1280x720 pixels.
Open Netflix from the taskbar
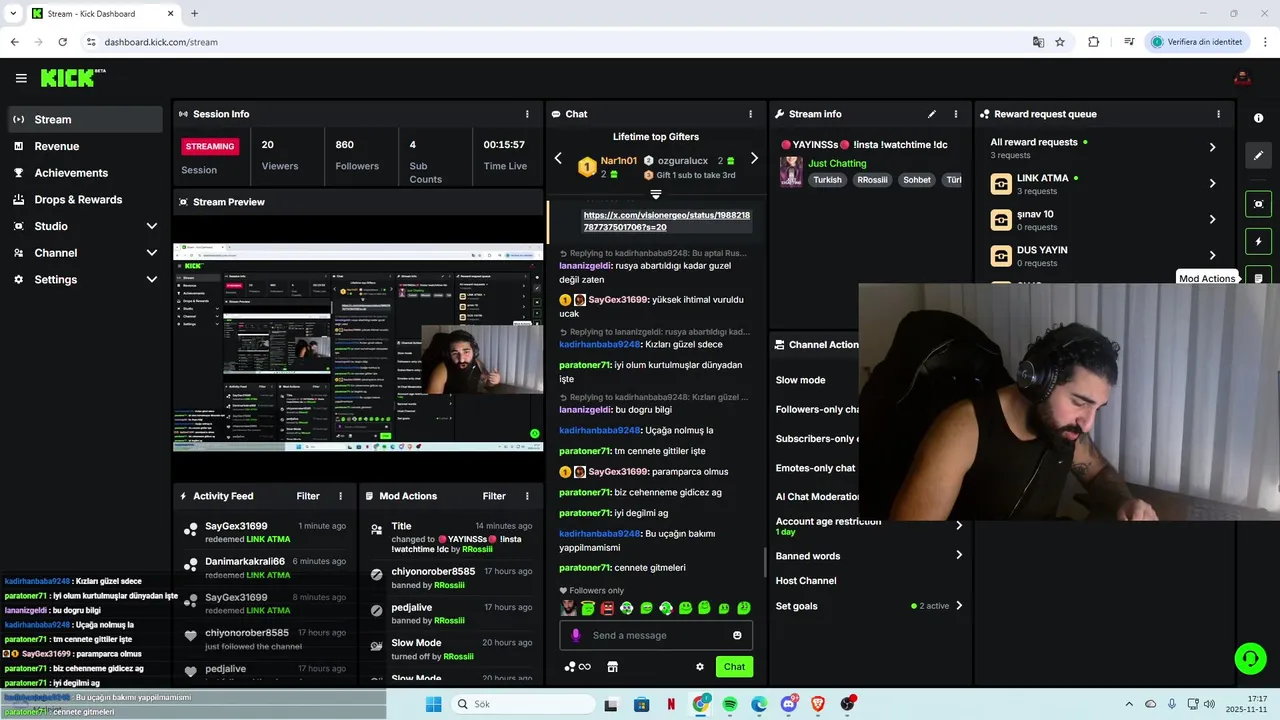coord(671,705)
